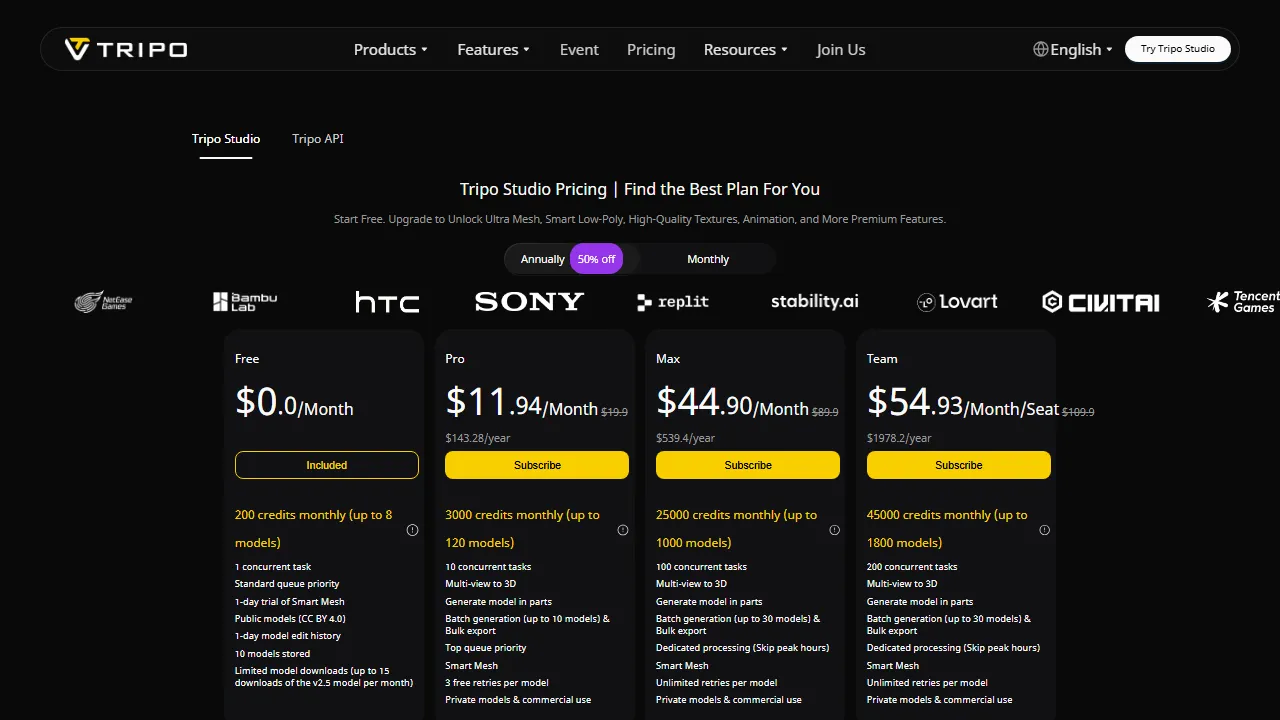The image size is (1280, 720).
Task: Click the stability.ai logo
Action: [814, 301]
